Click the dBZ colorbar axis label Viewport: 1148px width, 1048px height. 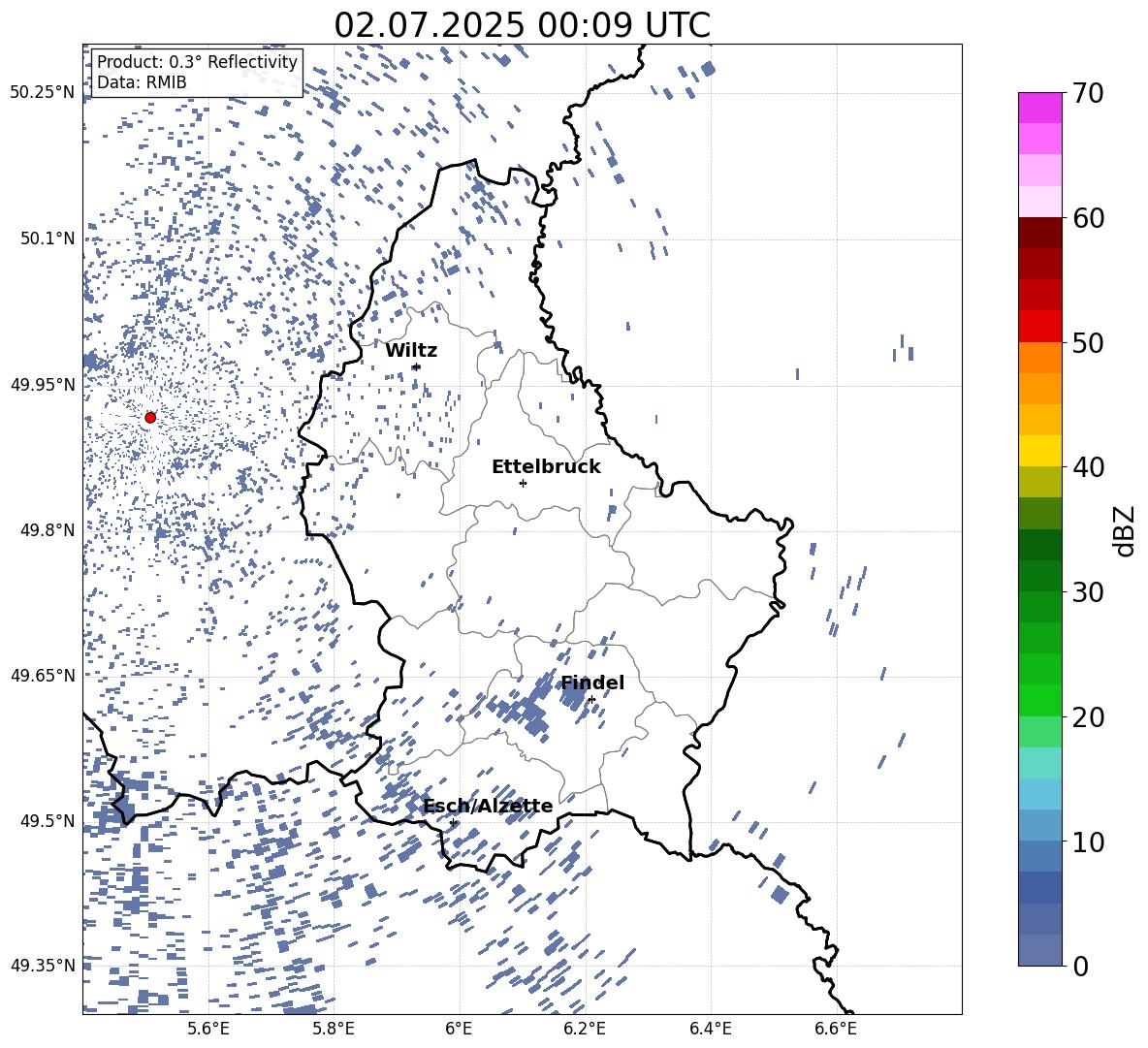point(1124,530)
